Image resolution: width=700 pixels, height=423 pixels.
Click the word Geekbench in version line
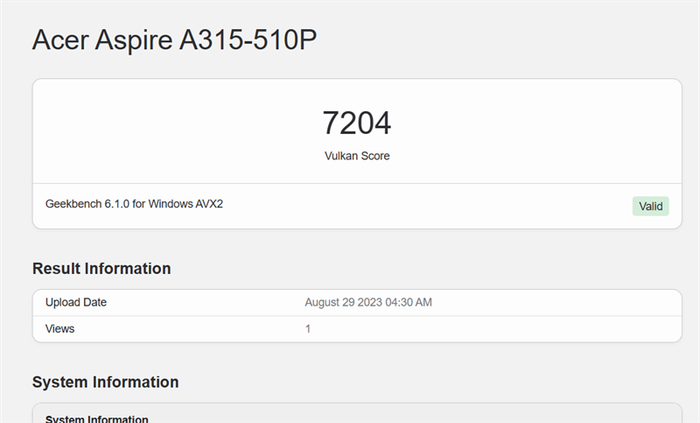point(73,204)
